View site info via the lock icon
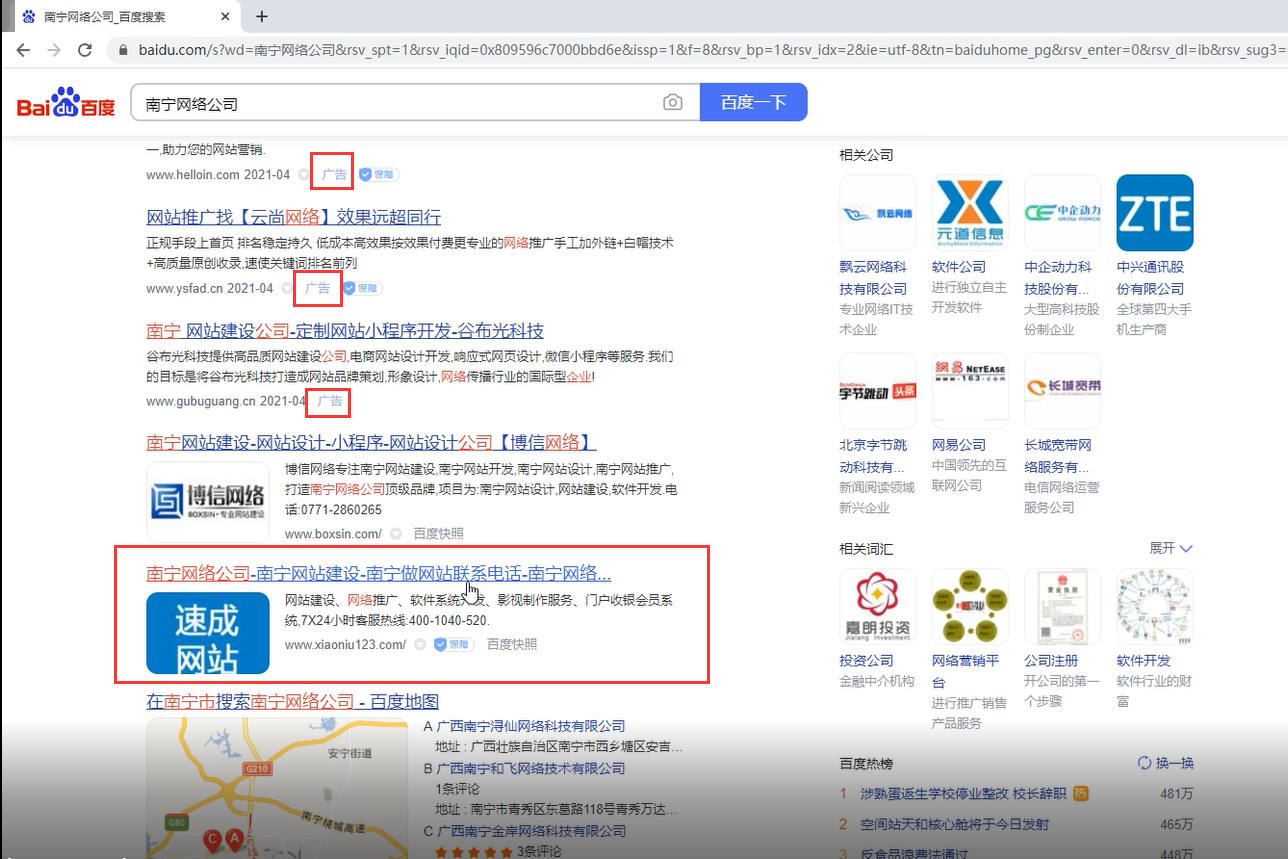 (x=124, y=49)
